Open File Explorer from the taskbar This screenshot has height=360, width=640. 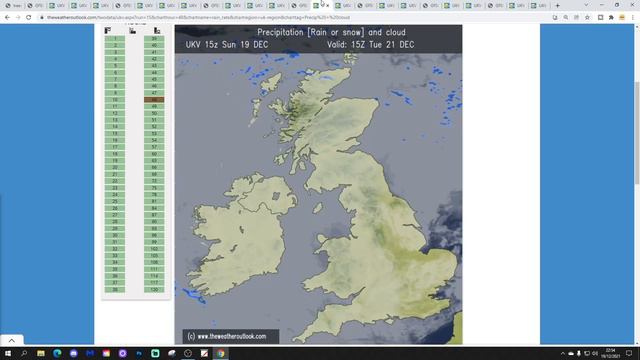point(41,353)
